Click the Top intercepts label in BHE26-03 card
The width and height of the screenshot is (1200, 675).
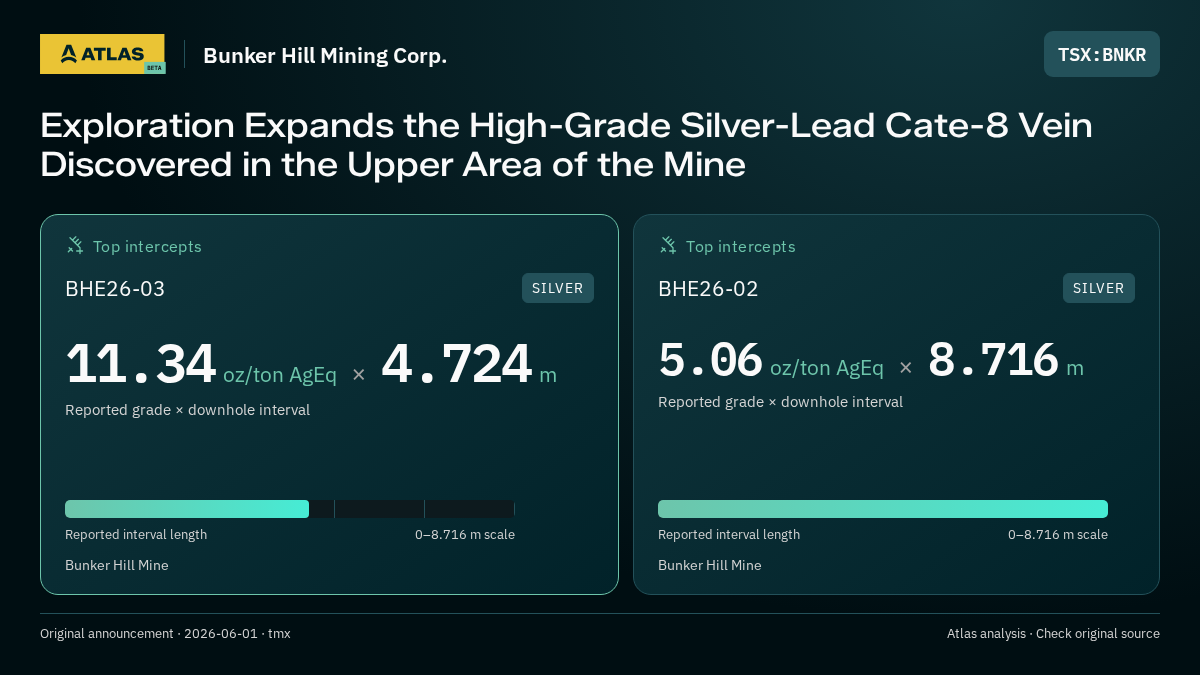click(x=147, y=246)
